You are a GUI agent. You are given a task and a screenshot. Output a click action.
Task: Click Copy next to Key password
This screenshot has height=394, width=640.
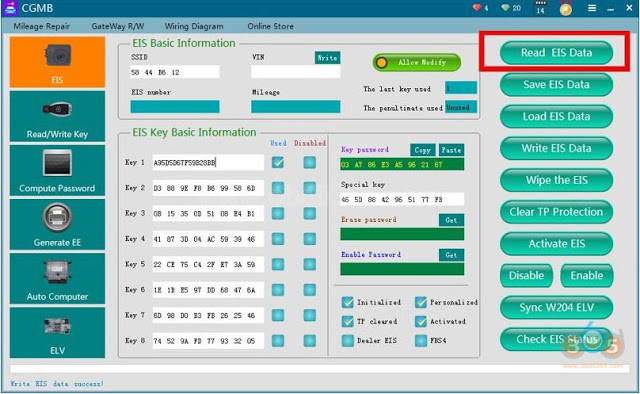point(422,150)
